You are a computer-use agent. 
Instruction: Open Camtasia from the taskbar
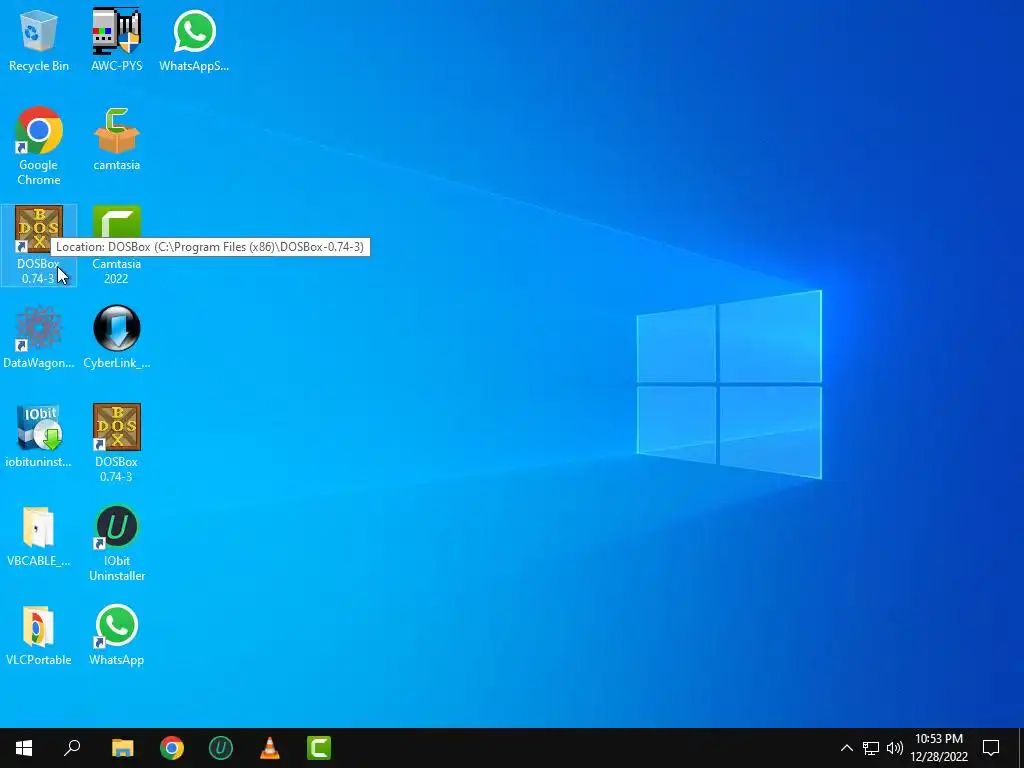coord(319,748)
